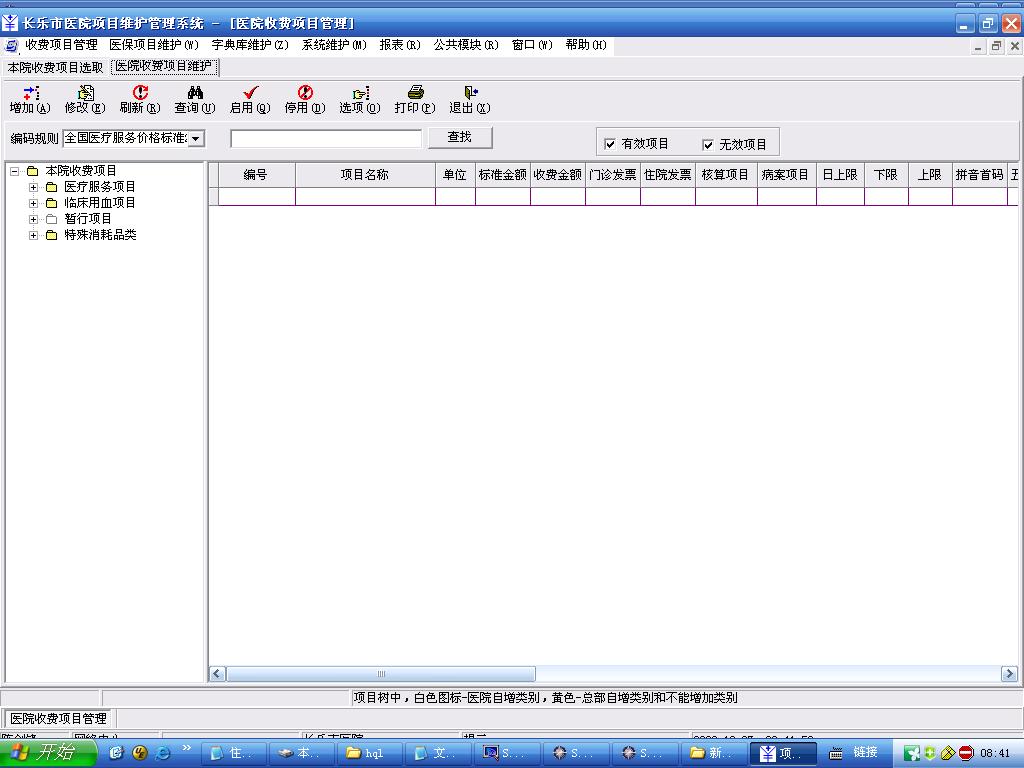Restore the inner child window
Image resolution: width=1024 pixels, height=768 pixels.
pos(996,46)
